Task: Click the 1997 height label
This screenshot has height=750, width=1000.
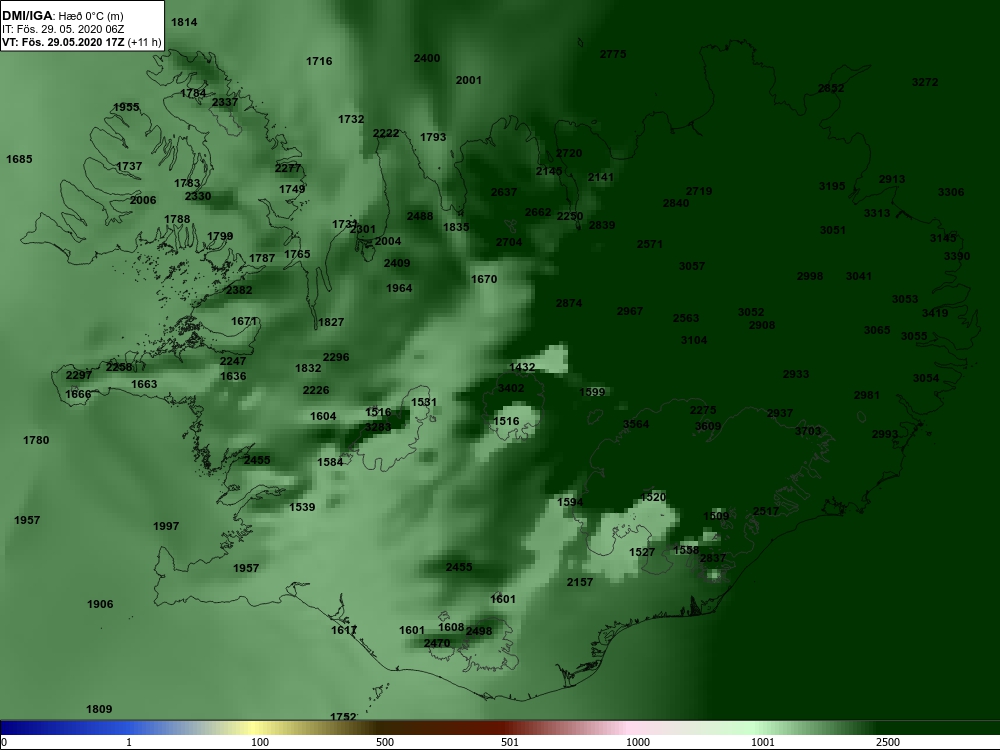Action: coord(166,526)
